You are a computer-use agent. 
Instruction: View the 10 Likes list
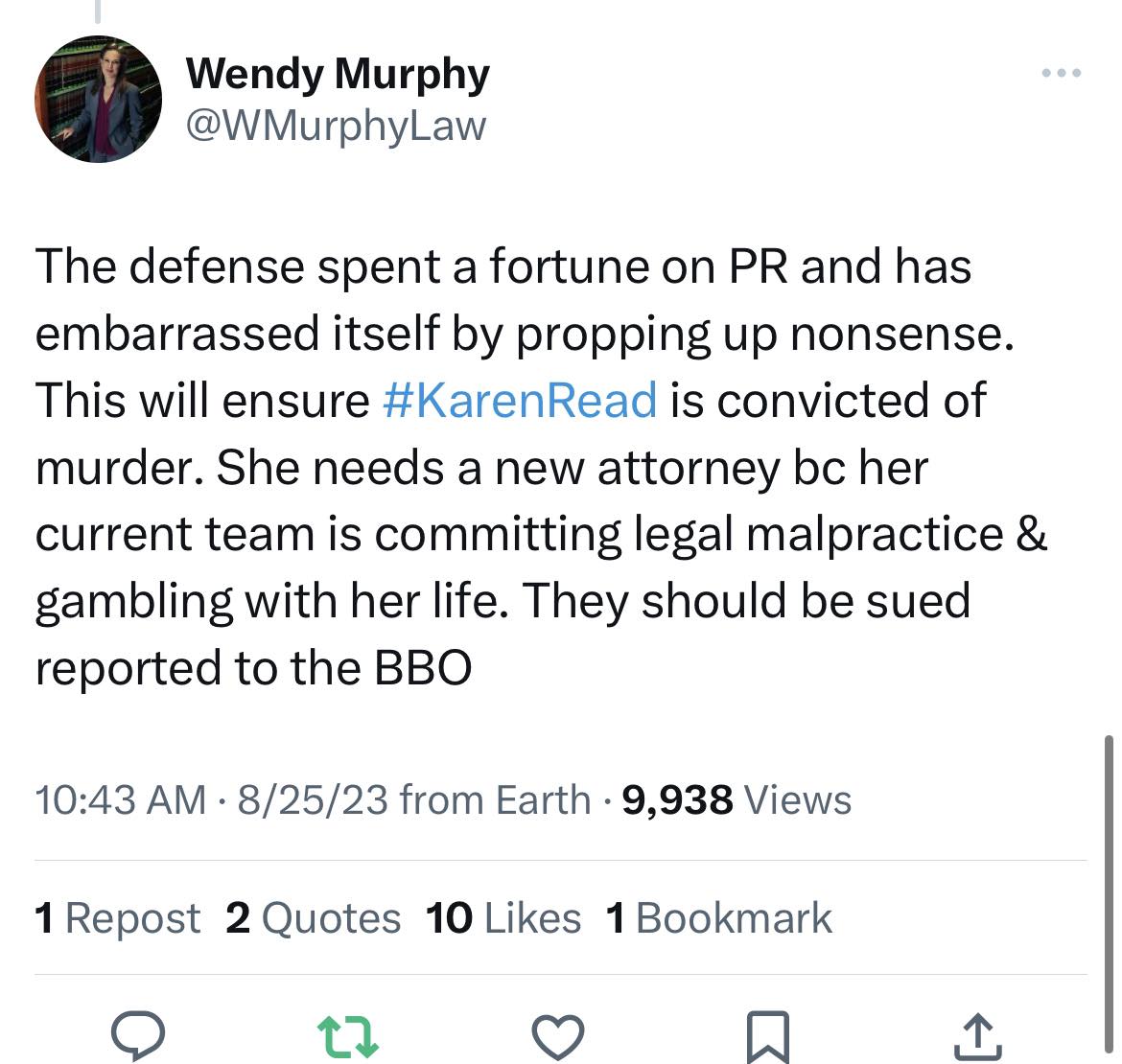click(503, 918)
